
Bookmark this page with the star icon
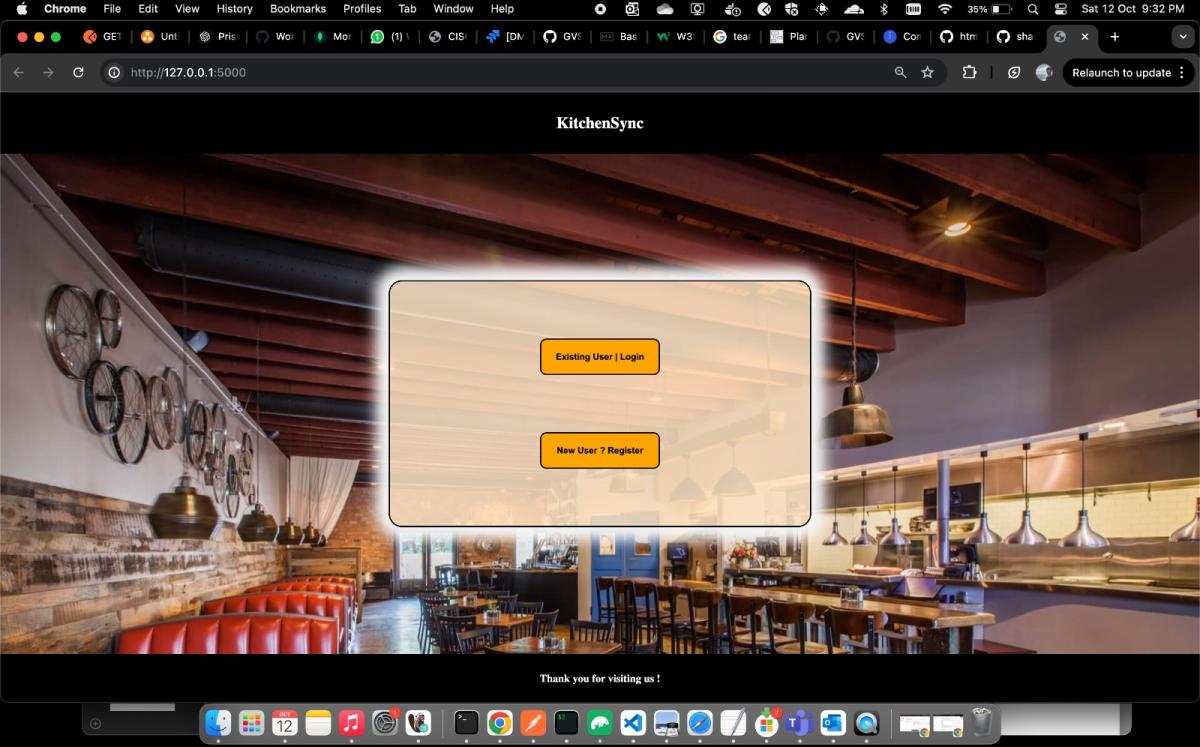[x=927, y=73]
